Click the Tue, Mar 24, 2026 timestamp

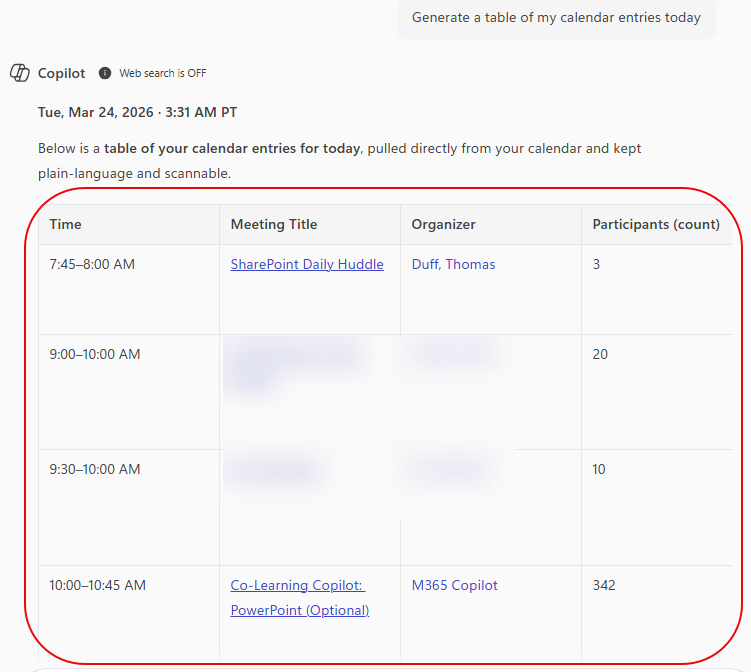[x=137, y=112]
